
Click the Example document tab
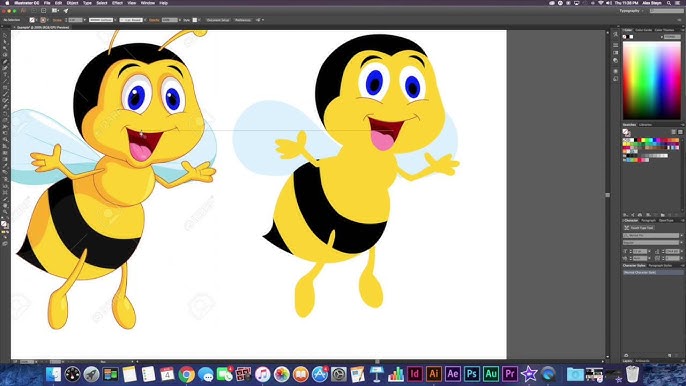42,27
